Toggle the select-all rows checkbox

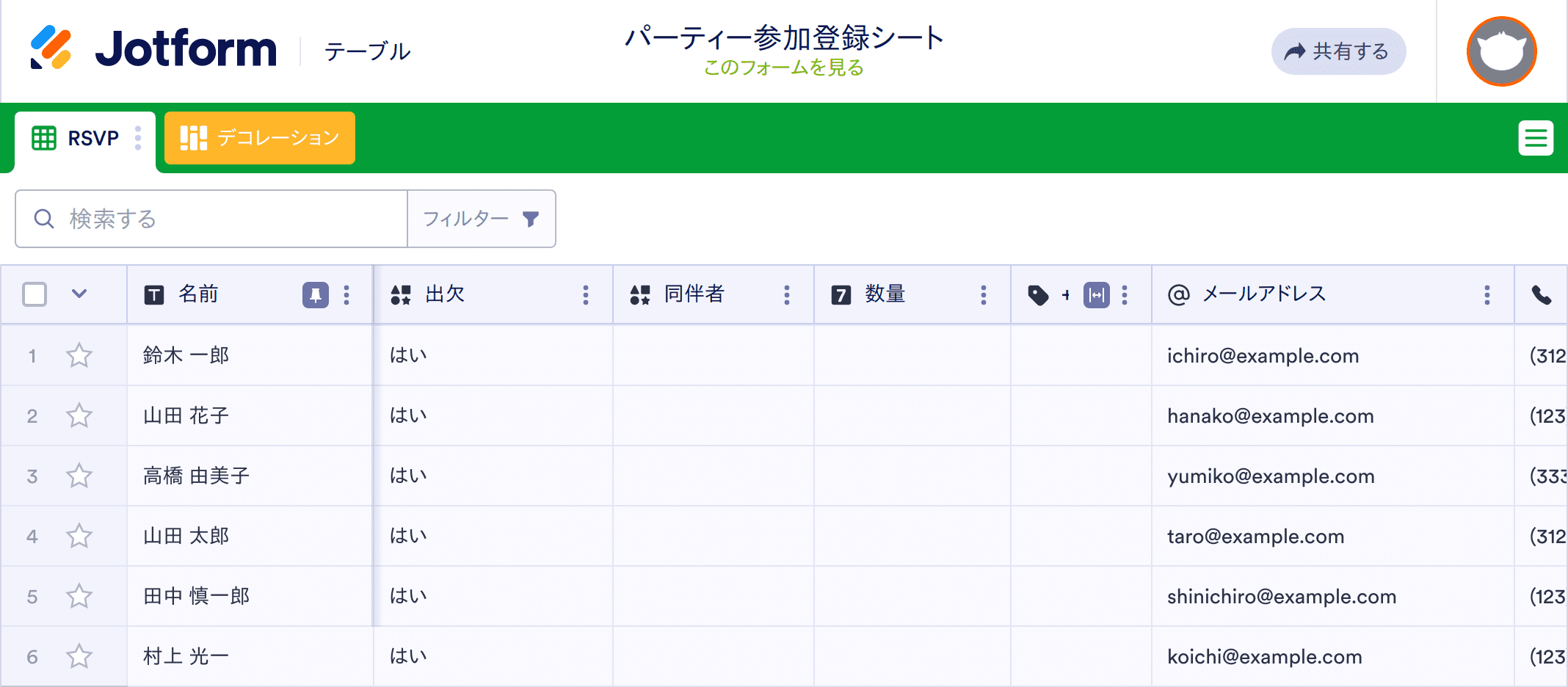tap(35, 294)
